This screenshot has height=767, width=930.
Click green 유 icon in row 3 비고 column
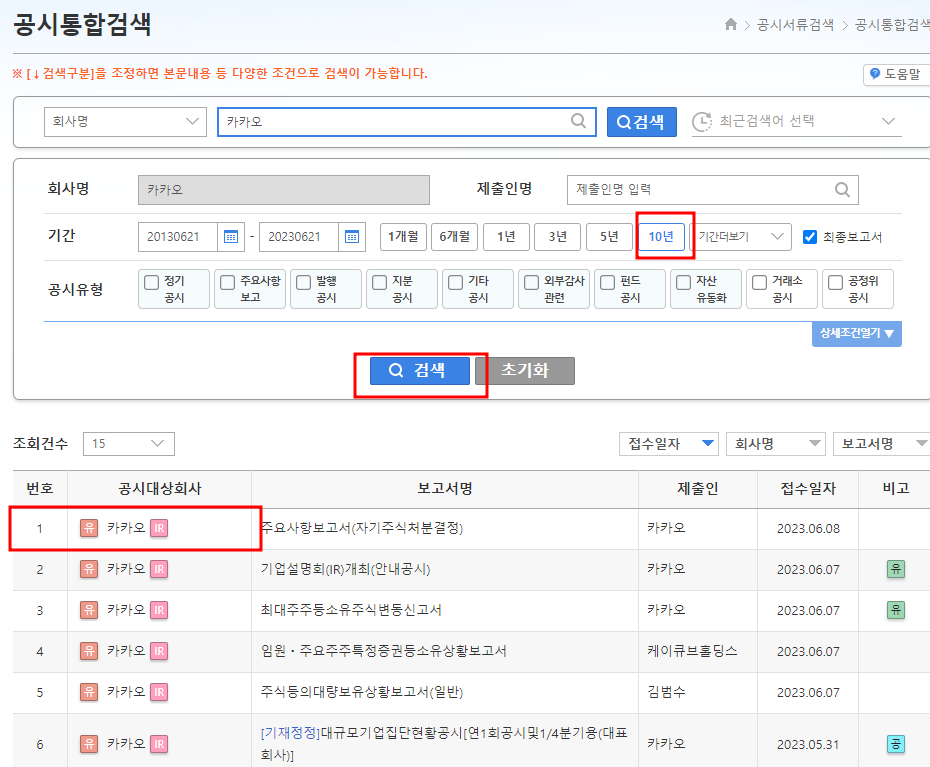click(x=896, y=610)
